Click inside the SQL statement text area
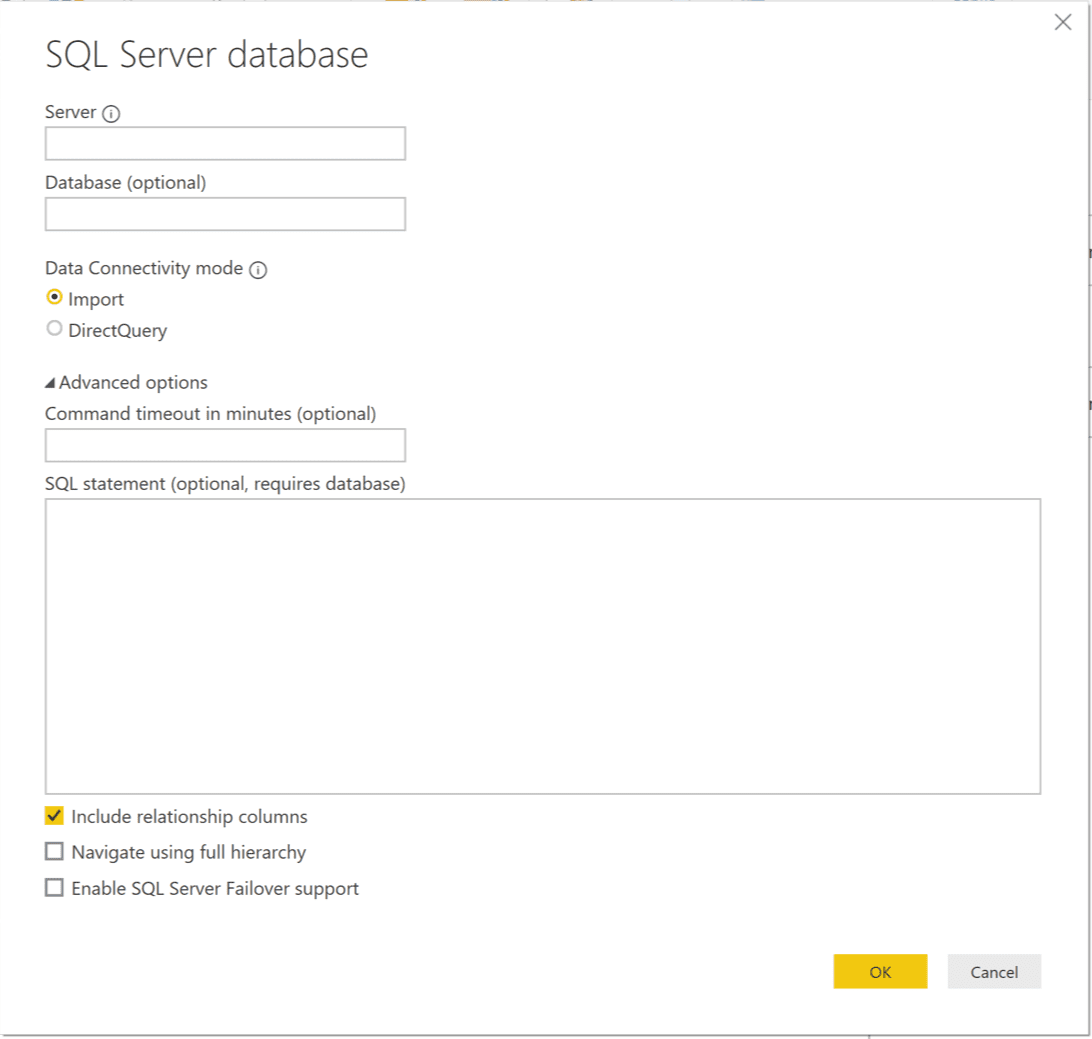 point(543,646)
